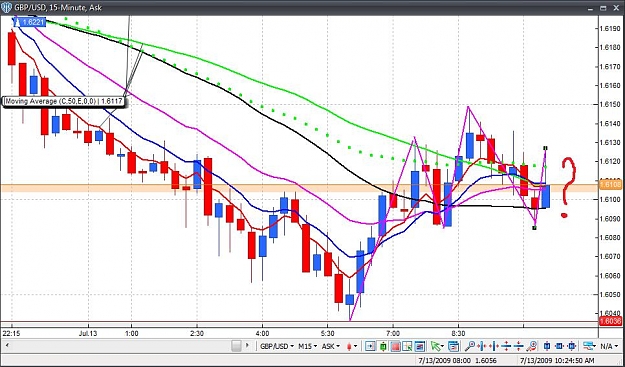This screenshot has width=625, height=367.
Task: Click the 22:15 time axis label
Action: click(x=11, y=333)
